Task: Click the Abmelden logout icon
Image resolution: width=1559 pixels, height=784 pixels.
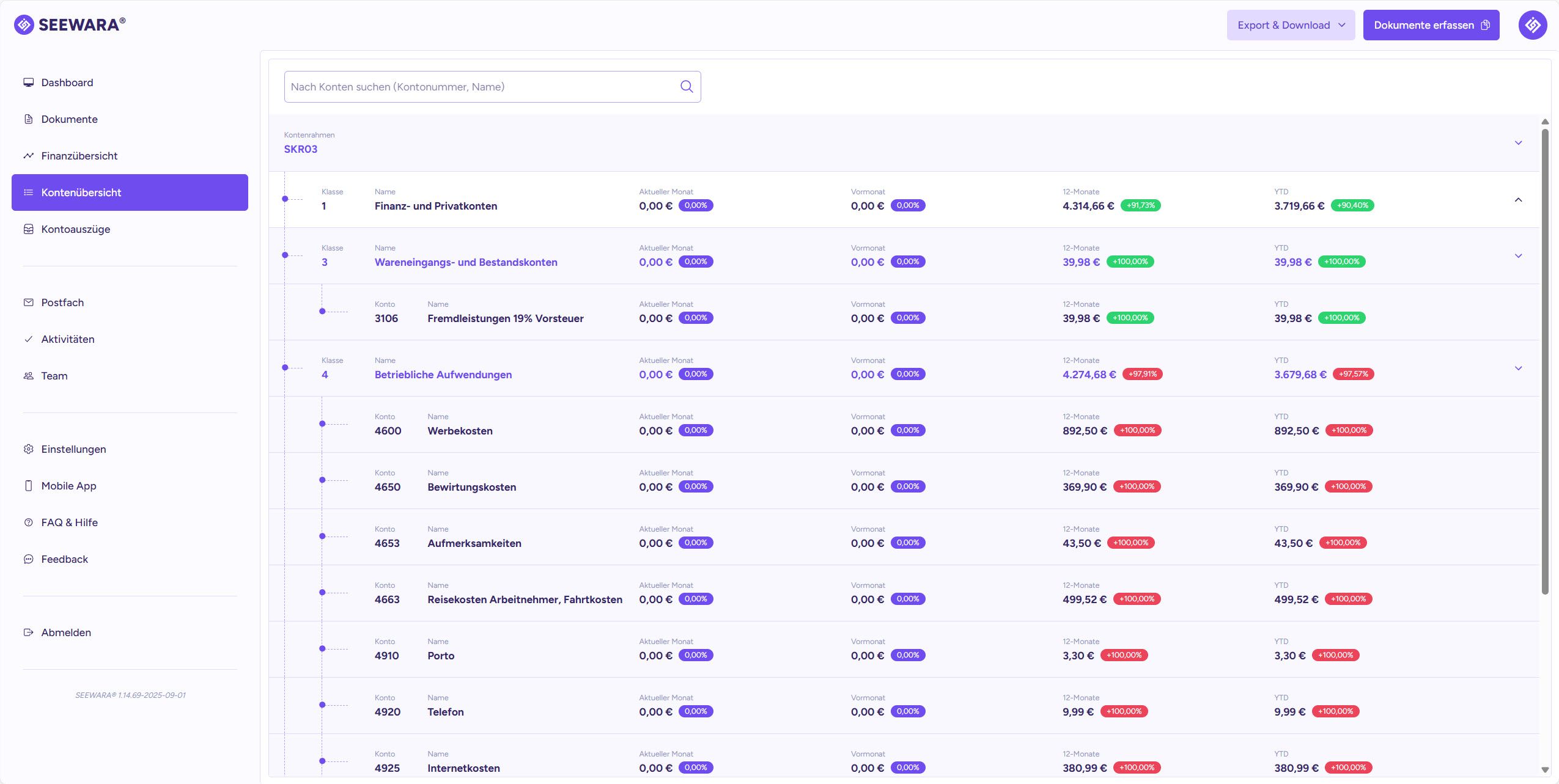Action: tap(28, 632)
